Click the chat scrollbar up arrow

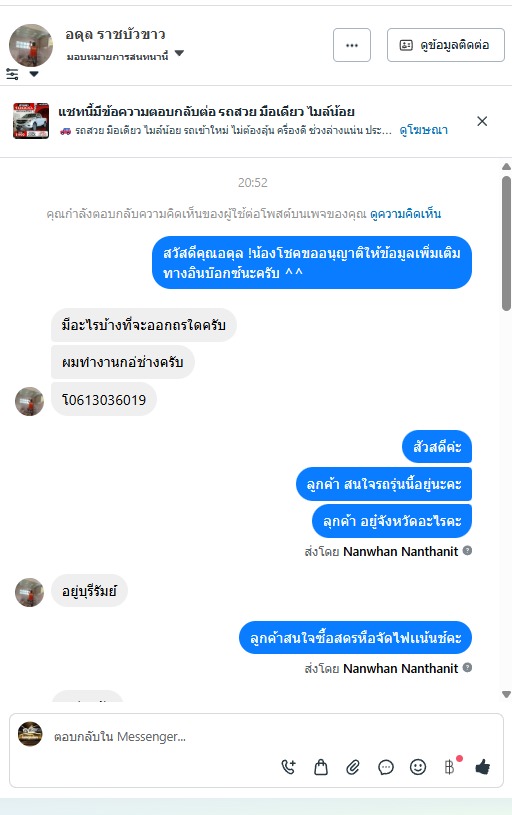coord(506,167)
